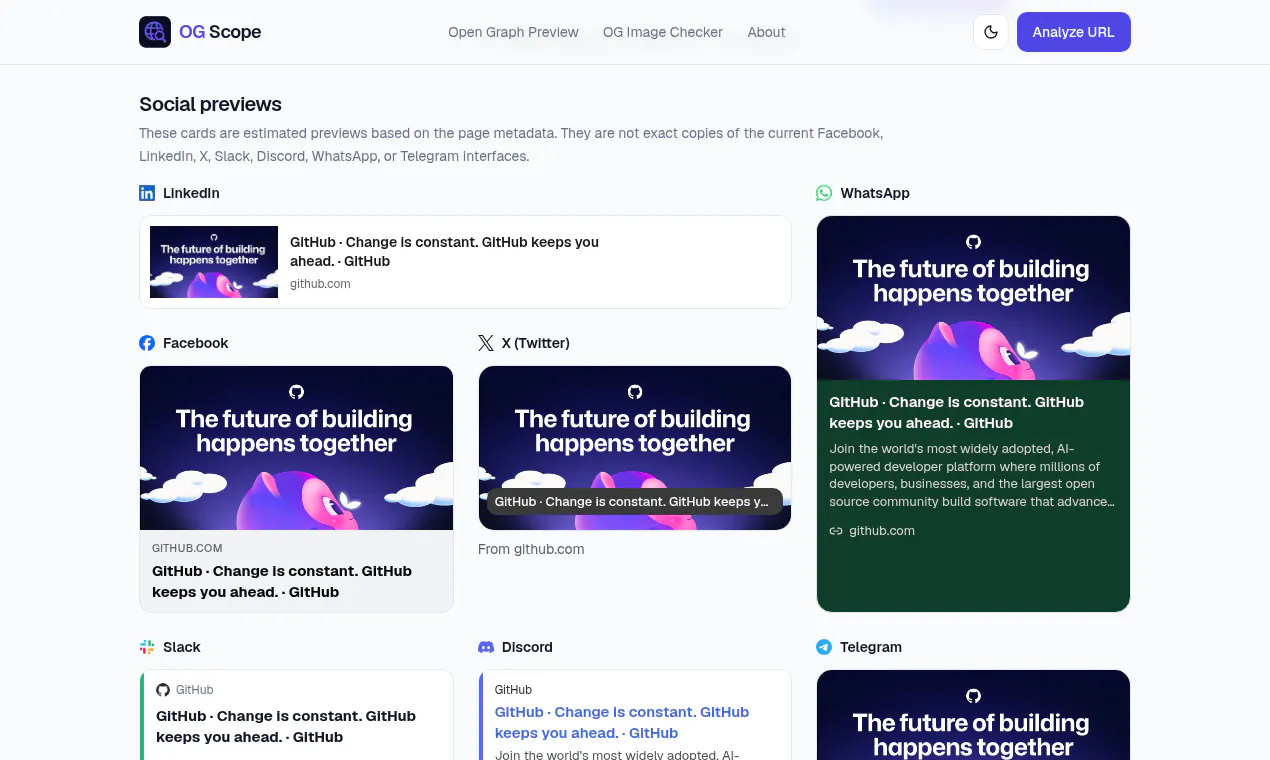
Task: Click the Slack card title text
Action: (286, 726)
